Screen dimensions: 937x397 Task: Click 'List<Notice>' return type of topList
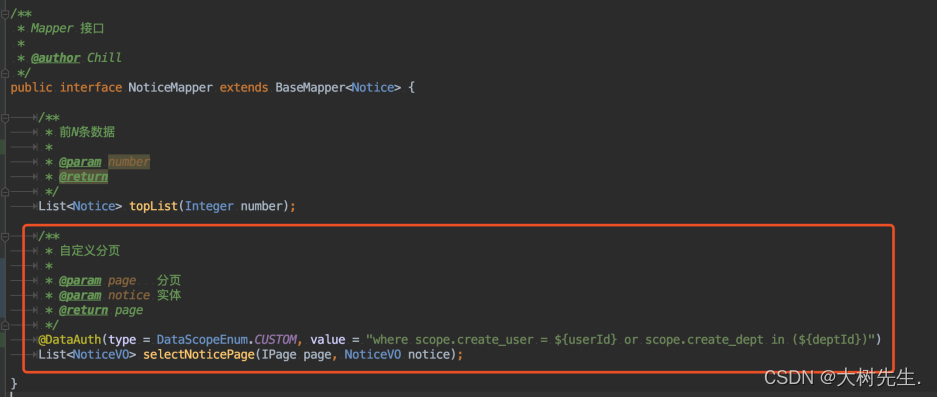[80, 206]
